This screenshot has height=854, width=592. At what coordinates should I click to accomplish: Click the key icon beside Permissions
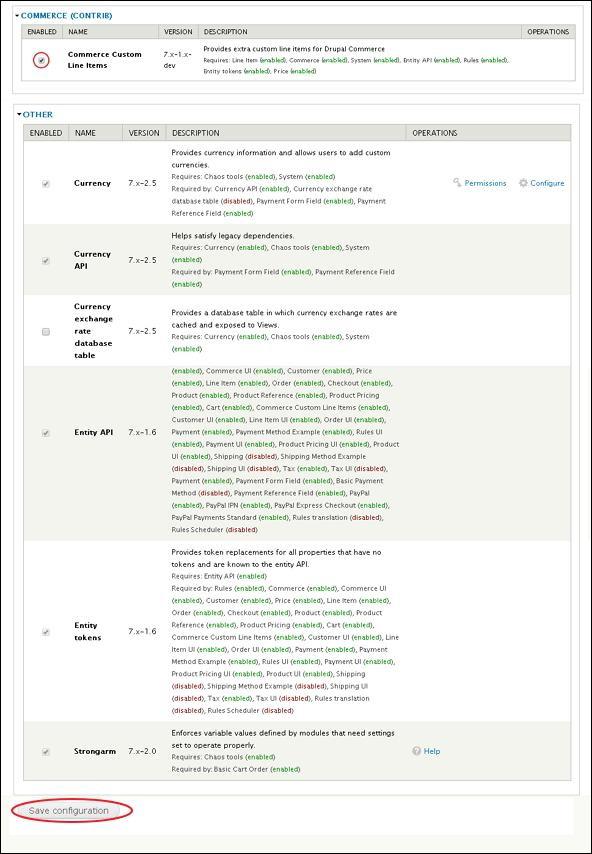[x=456, y=183]
